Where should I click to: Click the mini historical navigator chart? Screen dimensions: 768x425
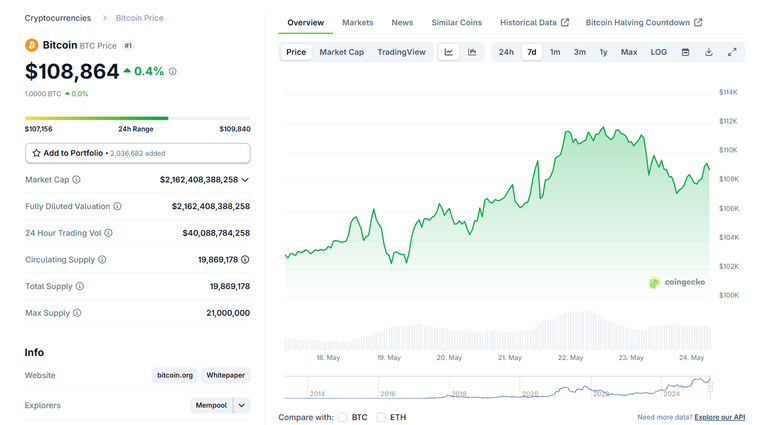point(497,388)
